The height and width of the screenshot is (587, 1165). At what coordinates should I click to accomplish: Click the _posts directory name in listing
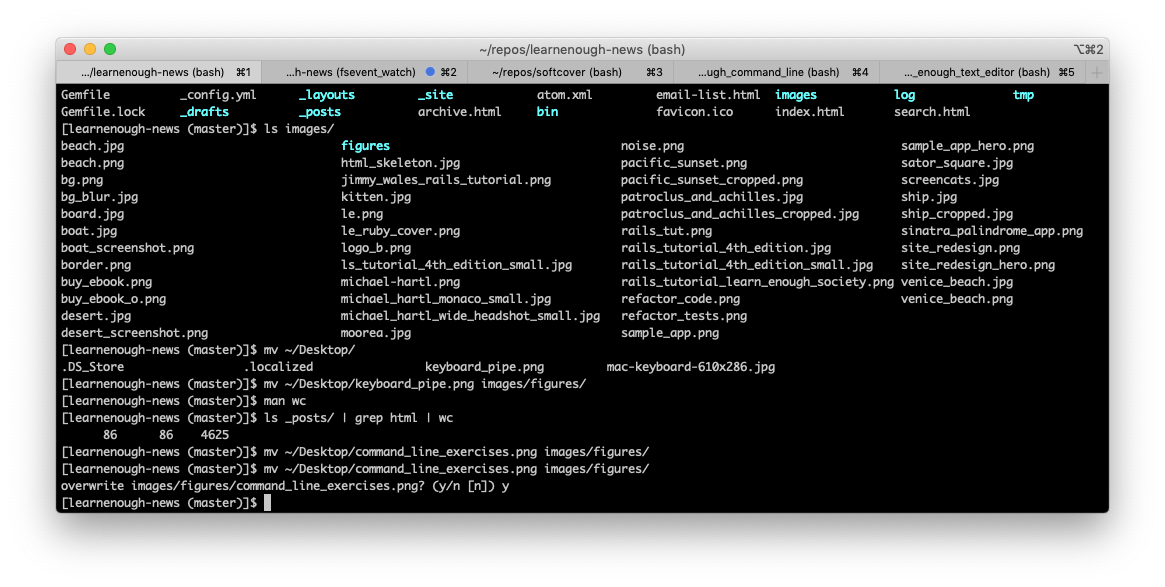tap(319, 112)
